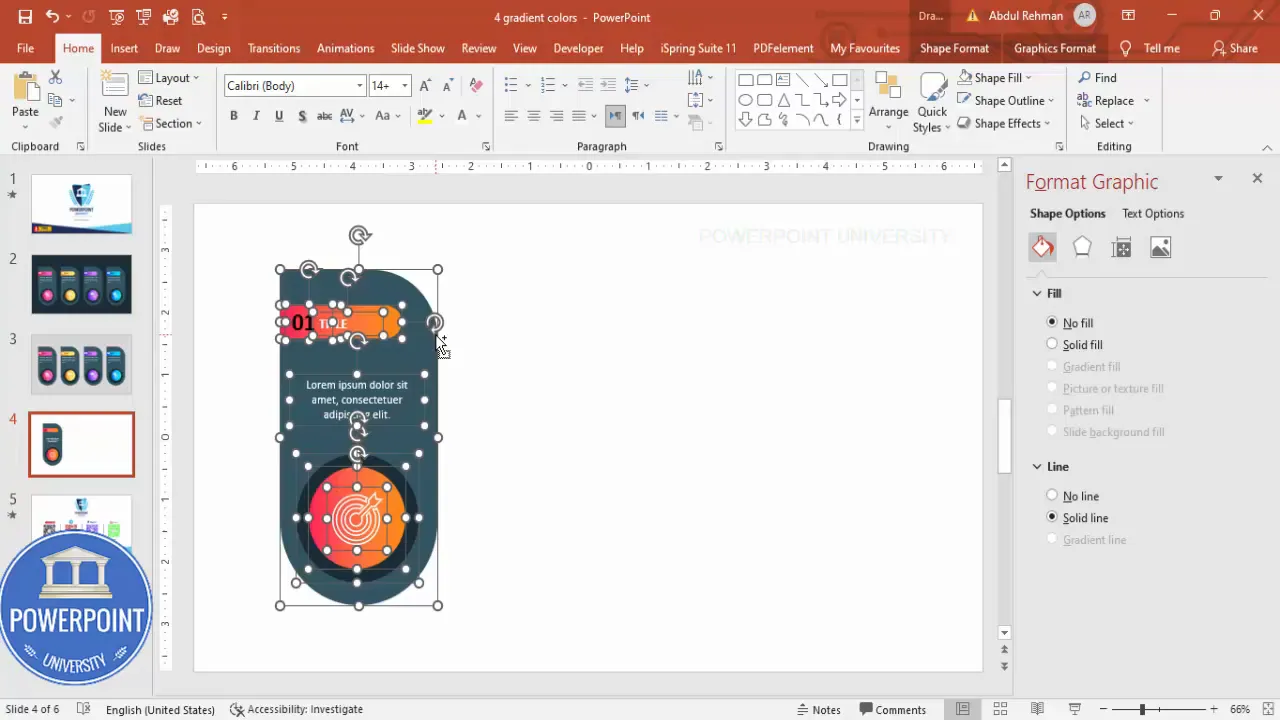Toggle Italic formatting

[x=256, y=116]
